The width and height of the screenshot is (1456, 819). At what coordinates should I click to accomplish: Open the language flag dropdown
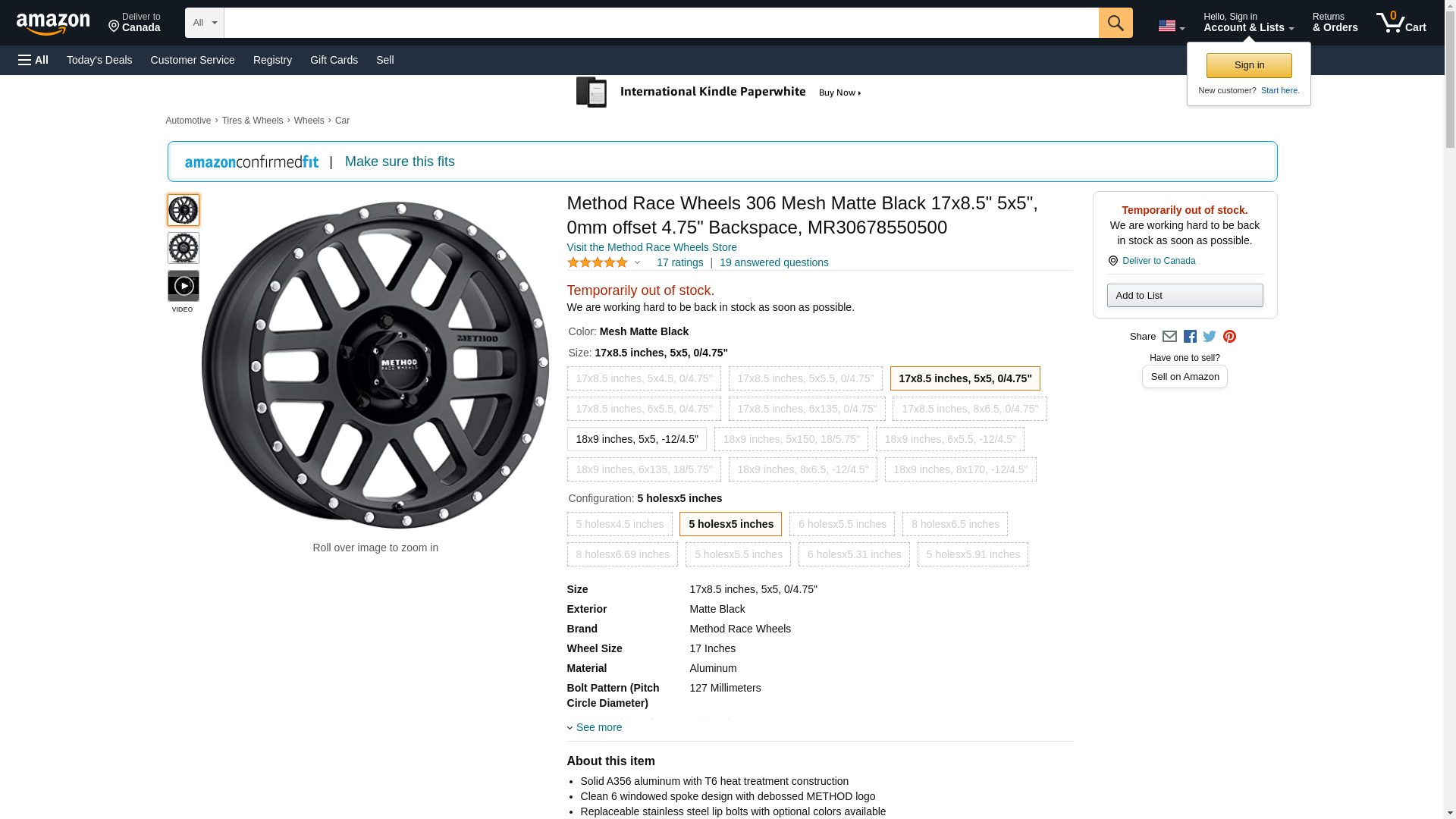click(x=1171, y=26)
